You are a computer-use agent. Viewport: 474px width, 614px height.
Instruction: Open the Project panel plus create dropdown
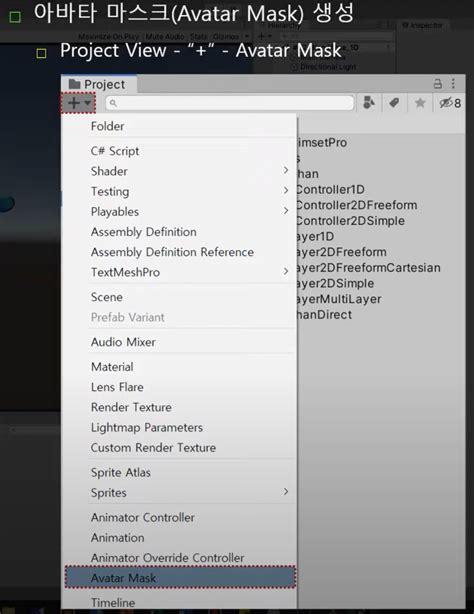pyautogui.click(x=78, y=103)
